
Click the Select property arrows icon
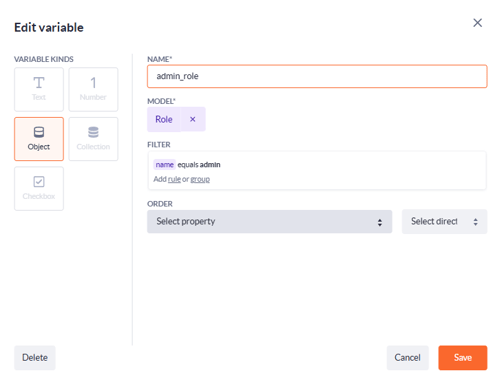(380, 222)
